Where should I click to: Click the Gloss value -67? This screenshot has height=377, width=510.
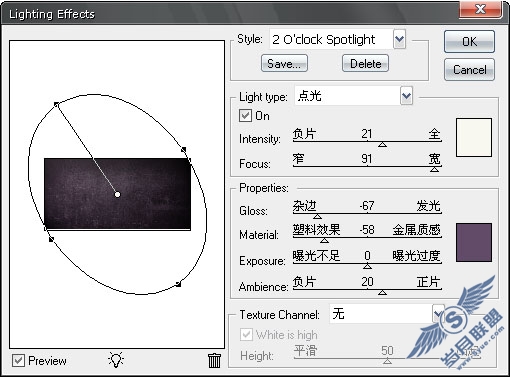367,205
